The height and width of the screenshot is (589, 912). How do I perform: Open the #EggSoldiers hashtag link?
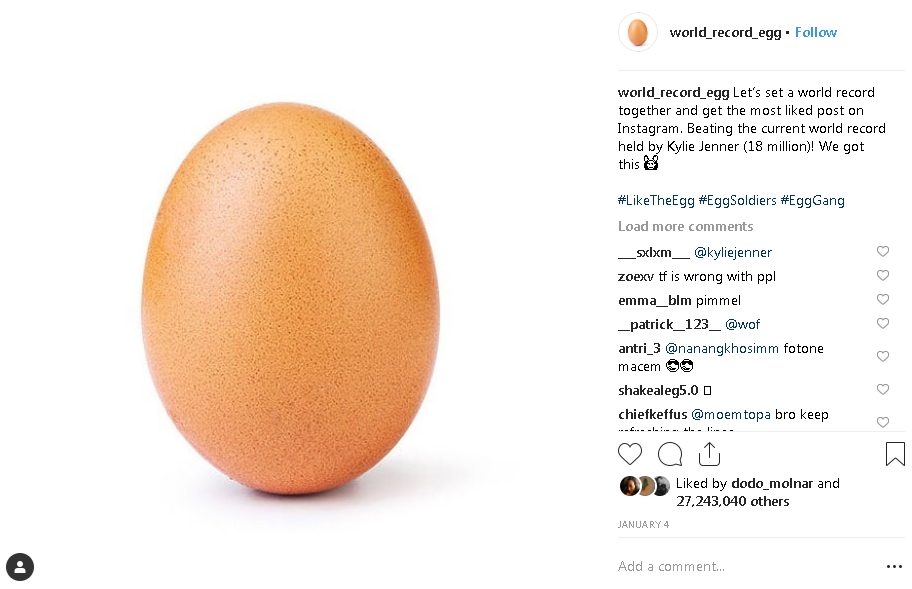[737, 200]
